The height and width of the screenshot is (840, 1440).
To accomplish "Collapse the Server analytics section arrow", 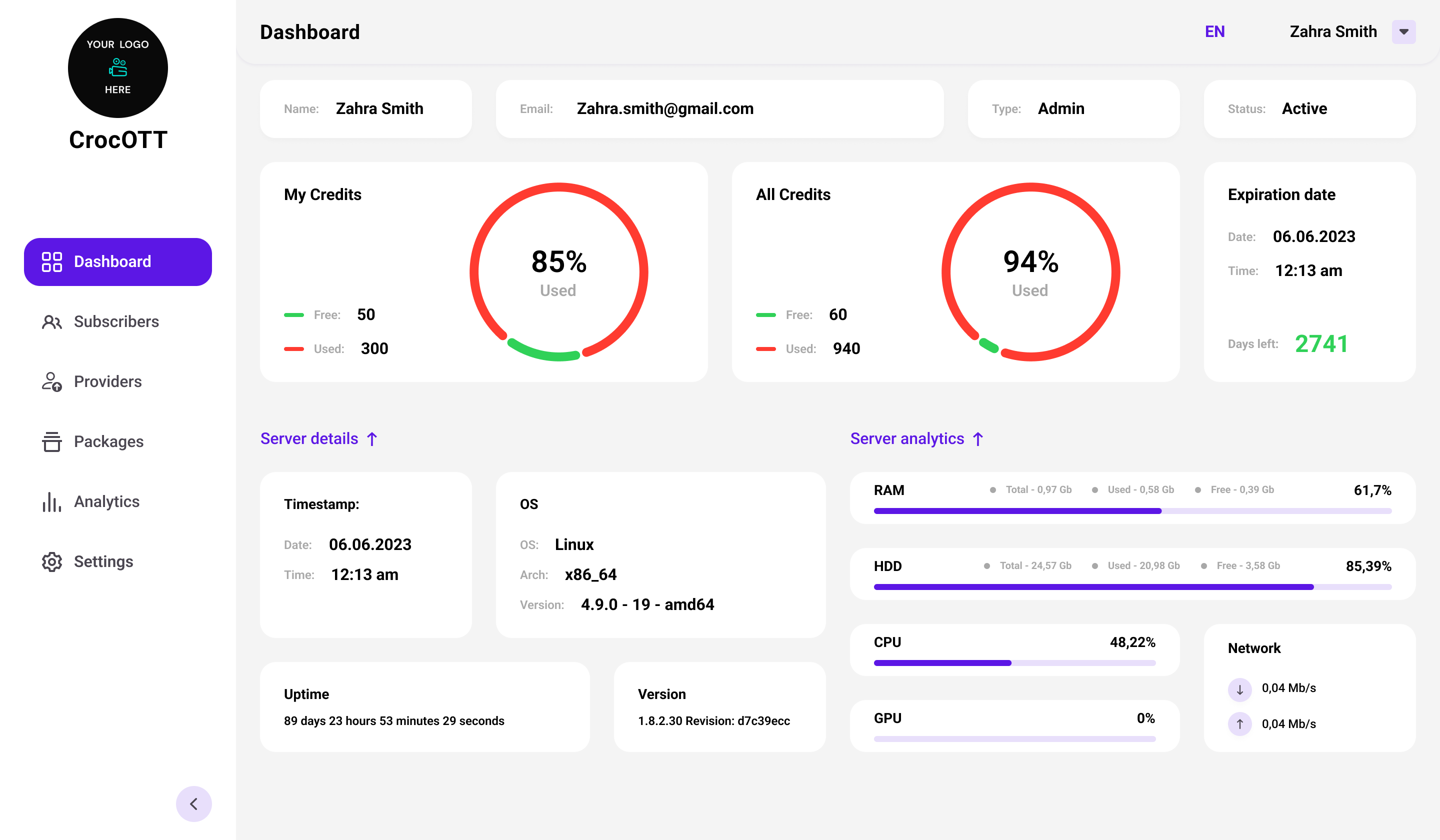I will (x=977, y=439).
